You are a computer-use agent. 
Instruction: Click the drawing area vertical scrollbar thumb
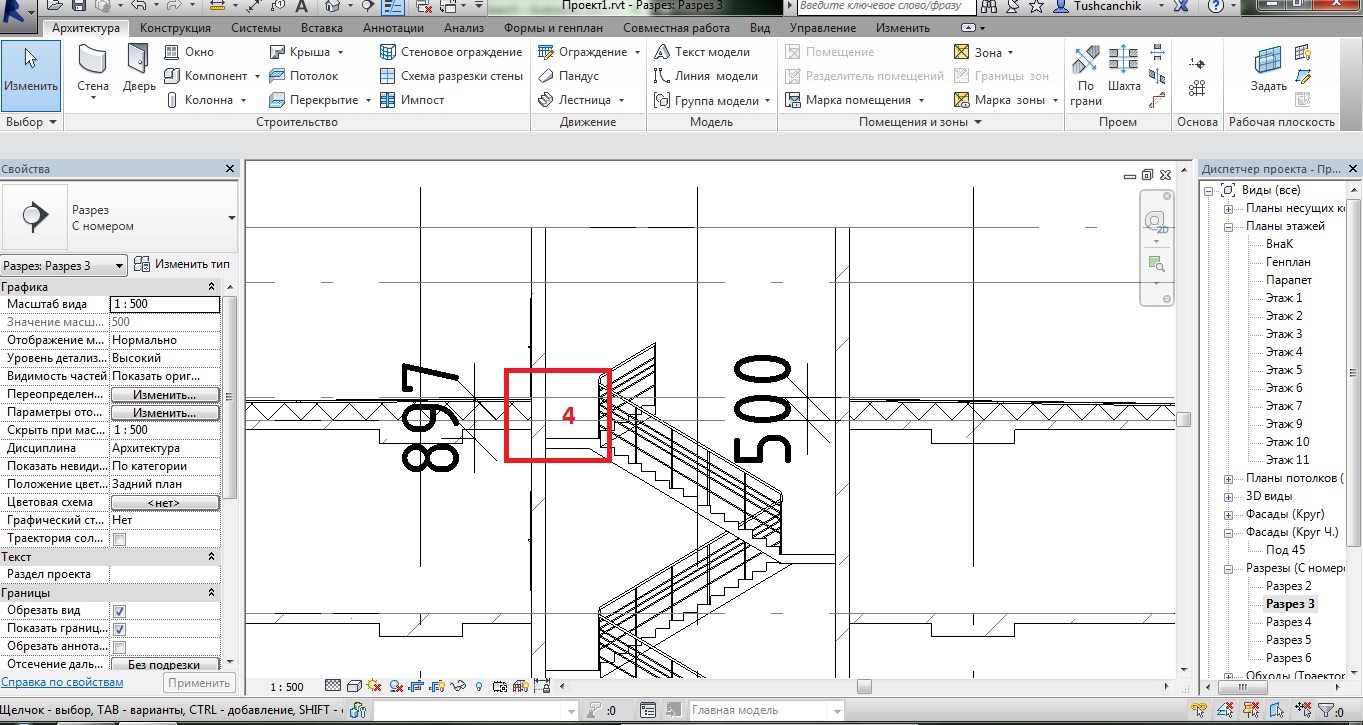click(x=1184, y=419)
